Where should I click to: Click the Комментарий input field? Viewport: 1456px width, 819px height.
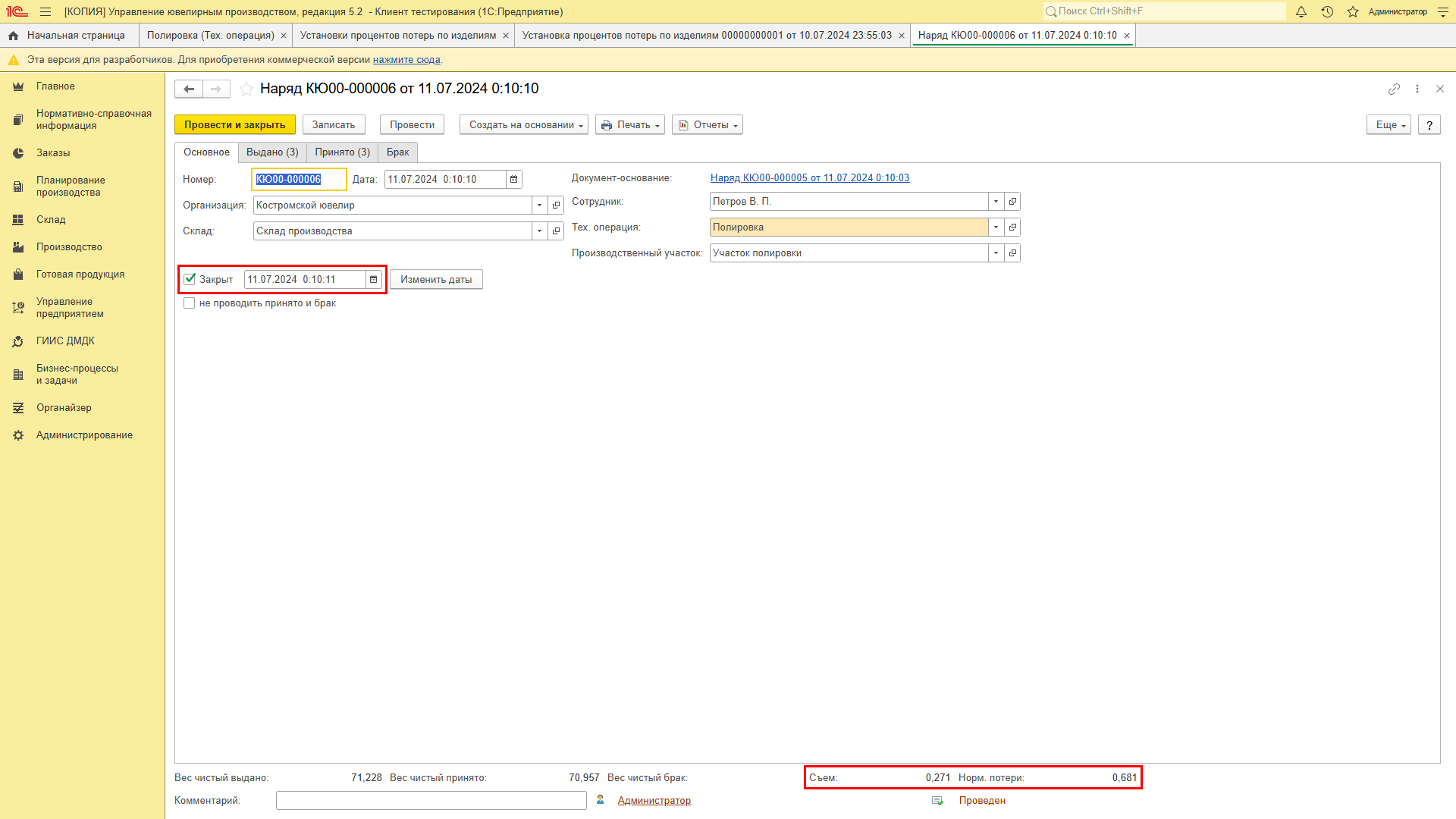tap(431, 801)
